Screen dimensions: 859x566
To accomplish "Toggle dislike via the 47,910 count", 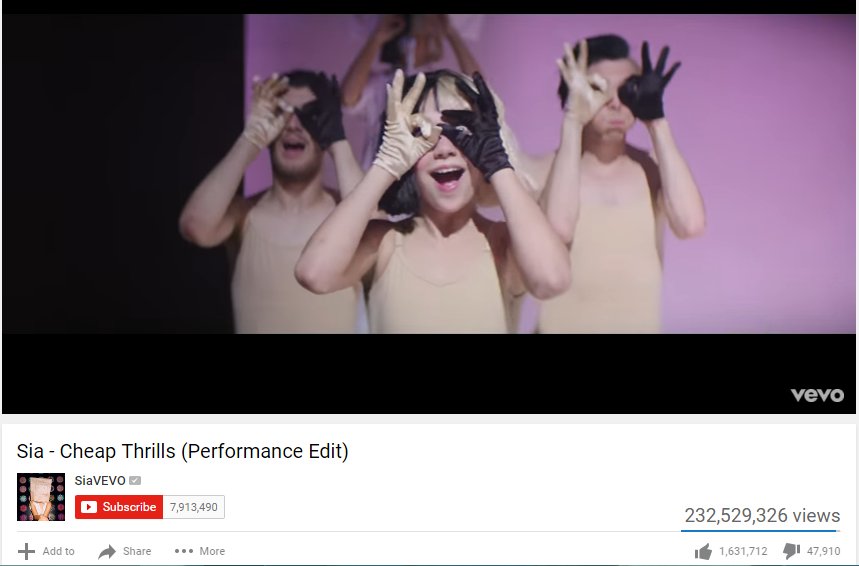I will click(x=823, y=551).
